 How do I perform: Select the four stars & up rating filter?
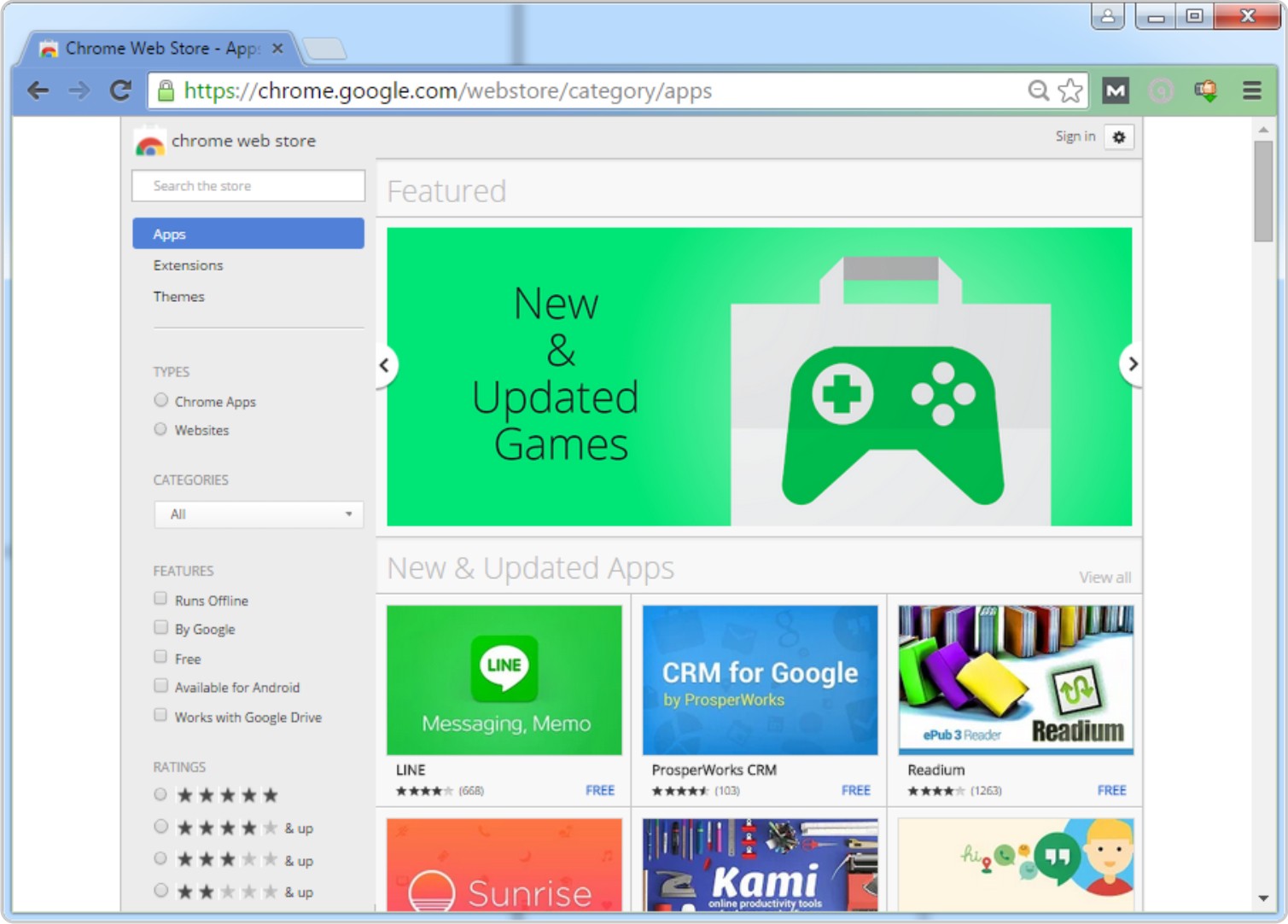[160, 827]
